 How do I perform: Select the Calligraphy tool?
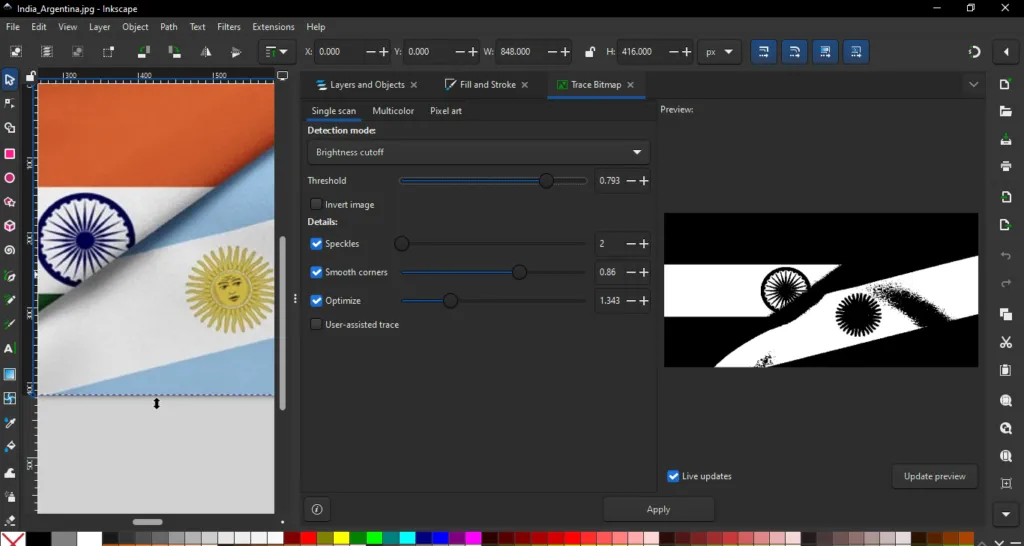click(10, 324)
